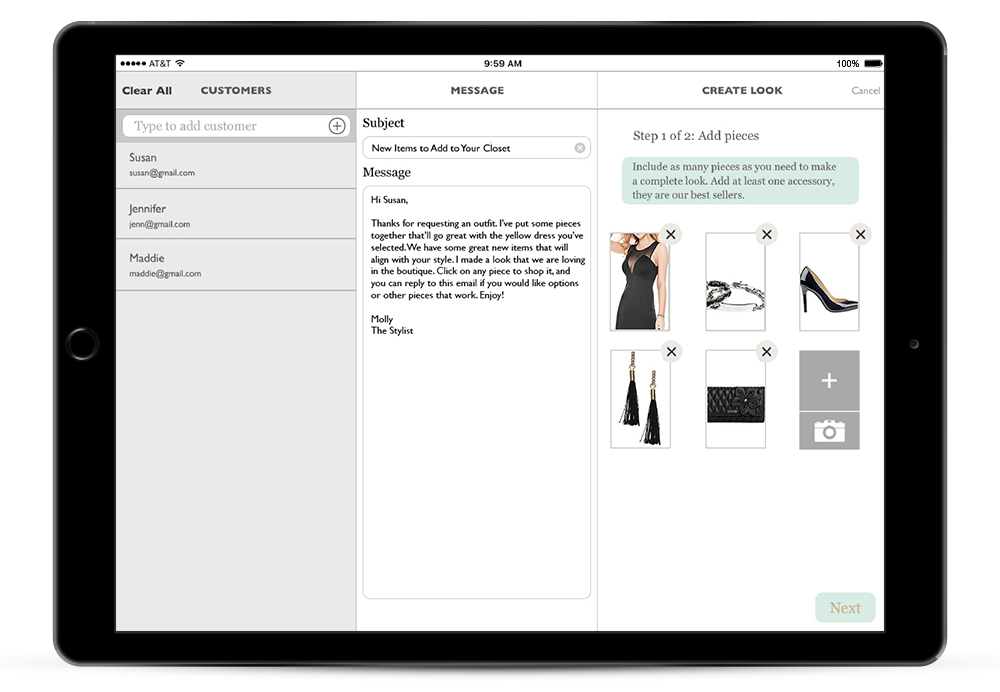Tap the plus icon to add customer
1000x692 pixels.
(x=337, y=126)
